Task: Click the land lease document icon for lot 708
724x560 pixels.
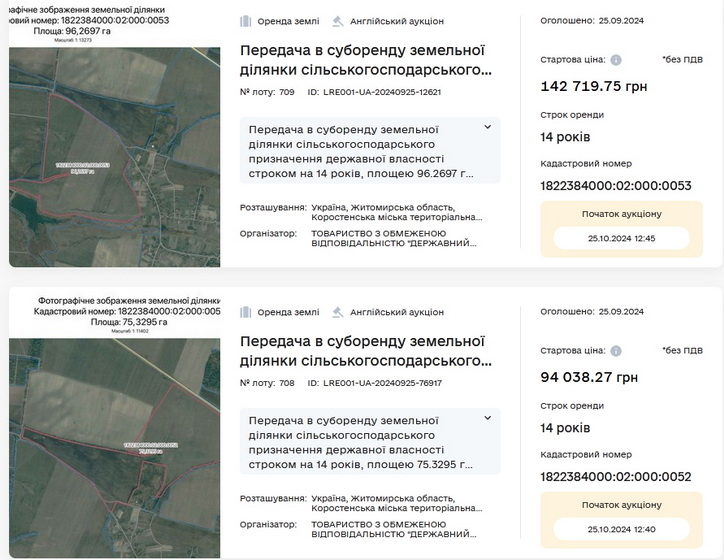Action: coord(246,312)
